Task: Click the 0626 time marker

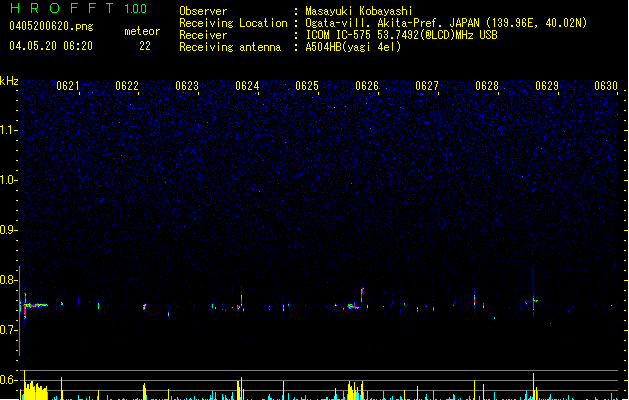Action: (367, 86)
